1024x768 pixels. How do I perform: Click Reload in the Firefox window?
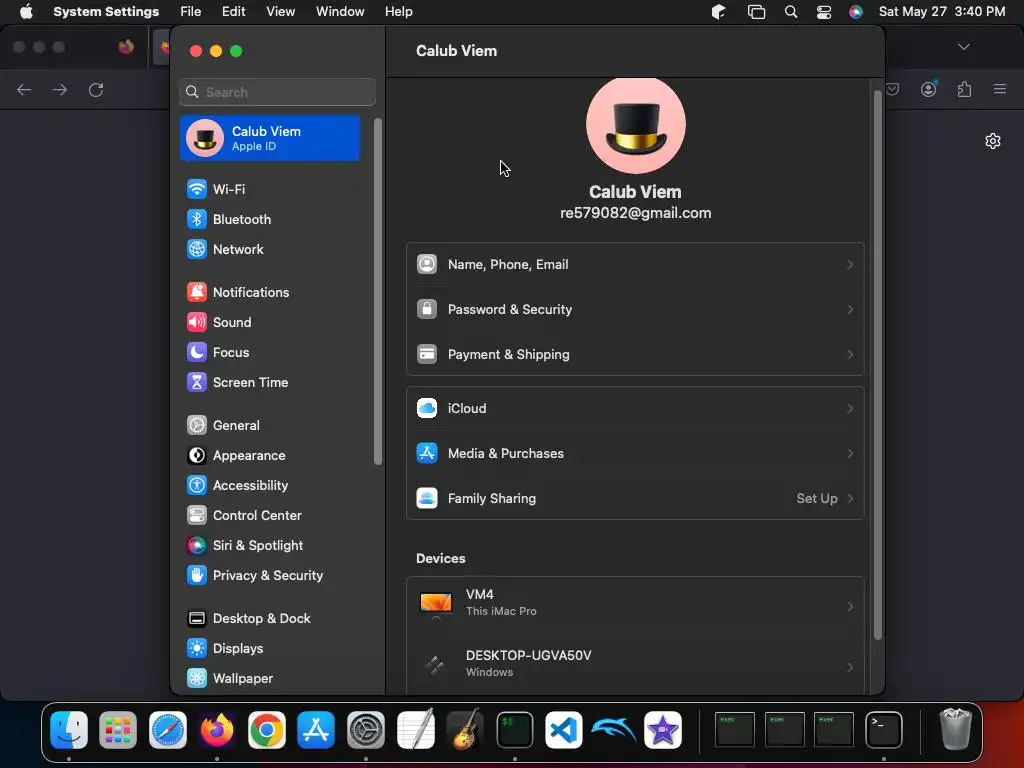(96, 89)
